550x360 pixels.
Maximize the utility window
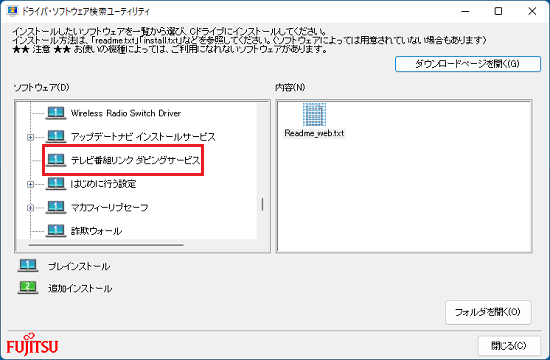(498, 11)
